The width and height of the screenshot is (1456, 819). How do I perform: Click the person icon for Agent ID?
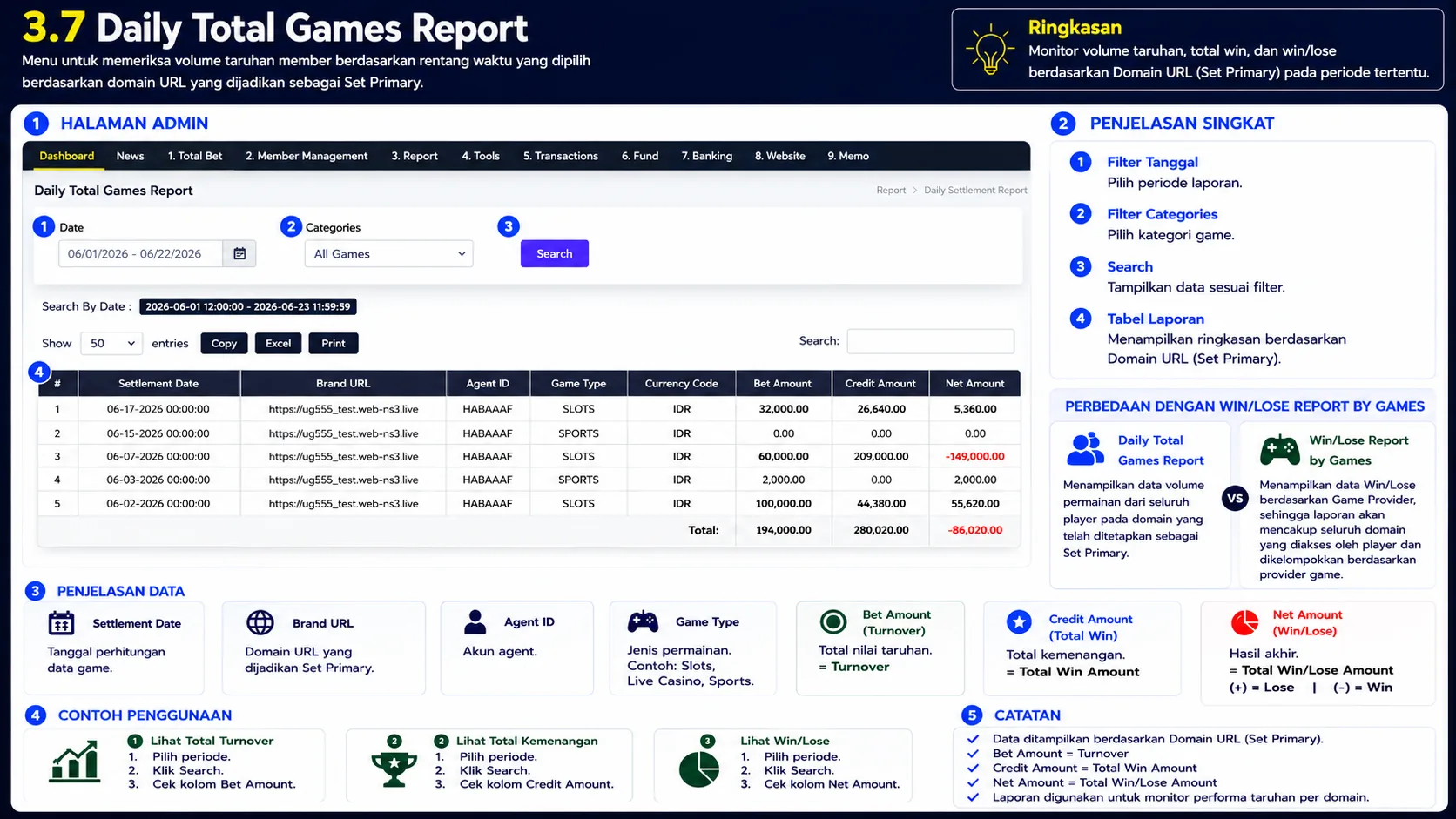point(475,621)
